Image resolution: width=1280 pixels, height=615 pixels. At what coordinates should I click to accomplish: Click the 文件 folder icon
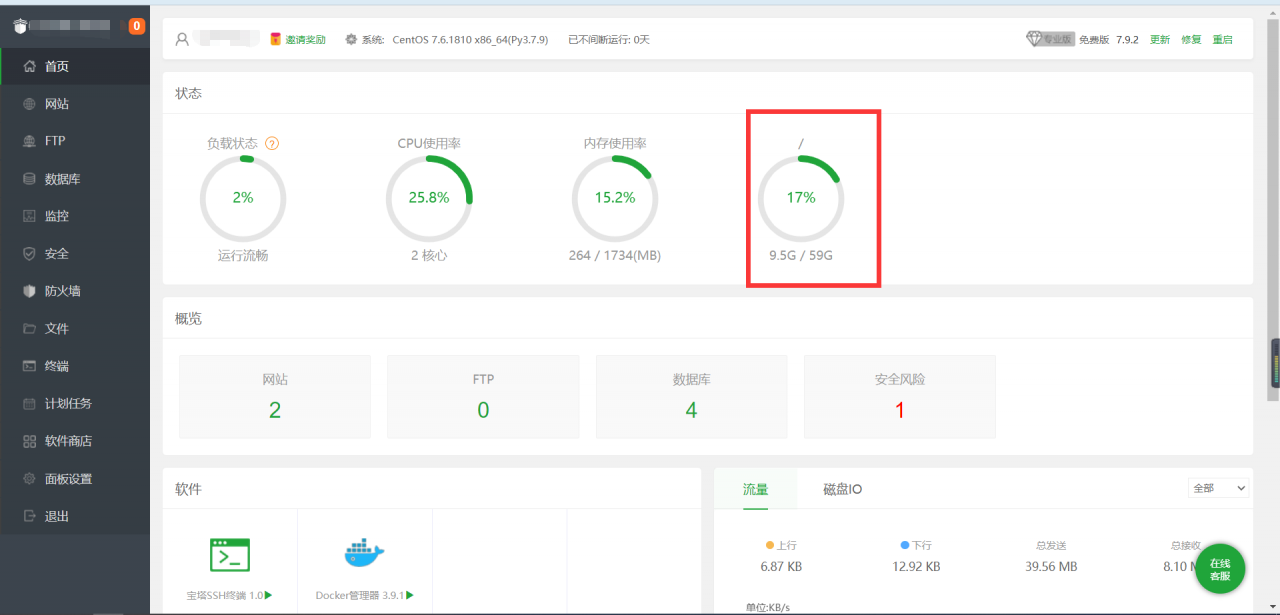[30, 329]
